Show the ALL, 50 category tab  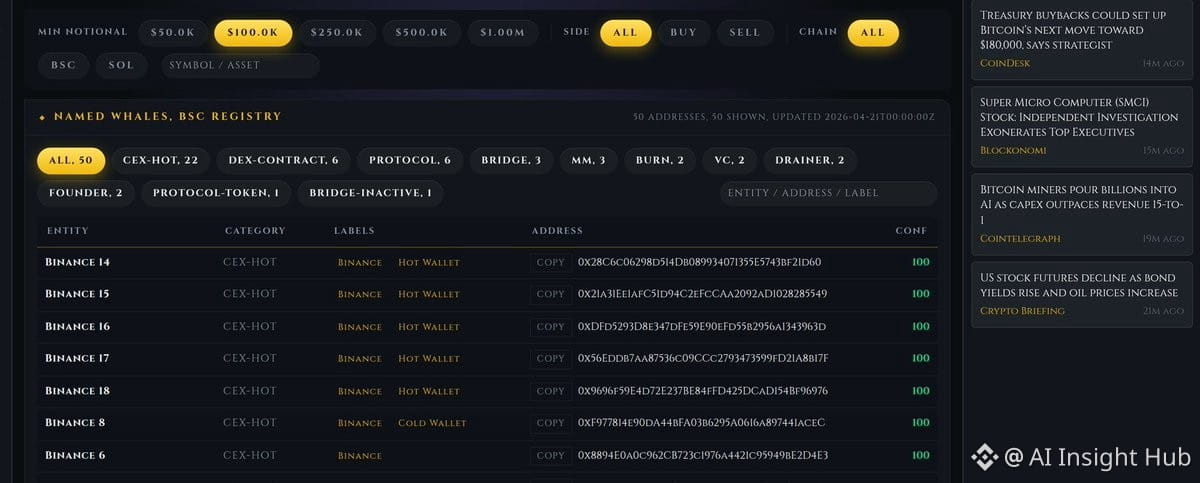[71, 160]
